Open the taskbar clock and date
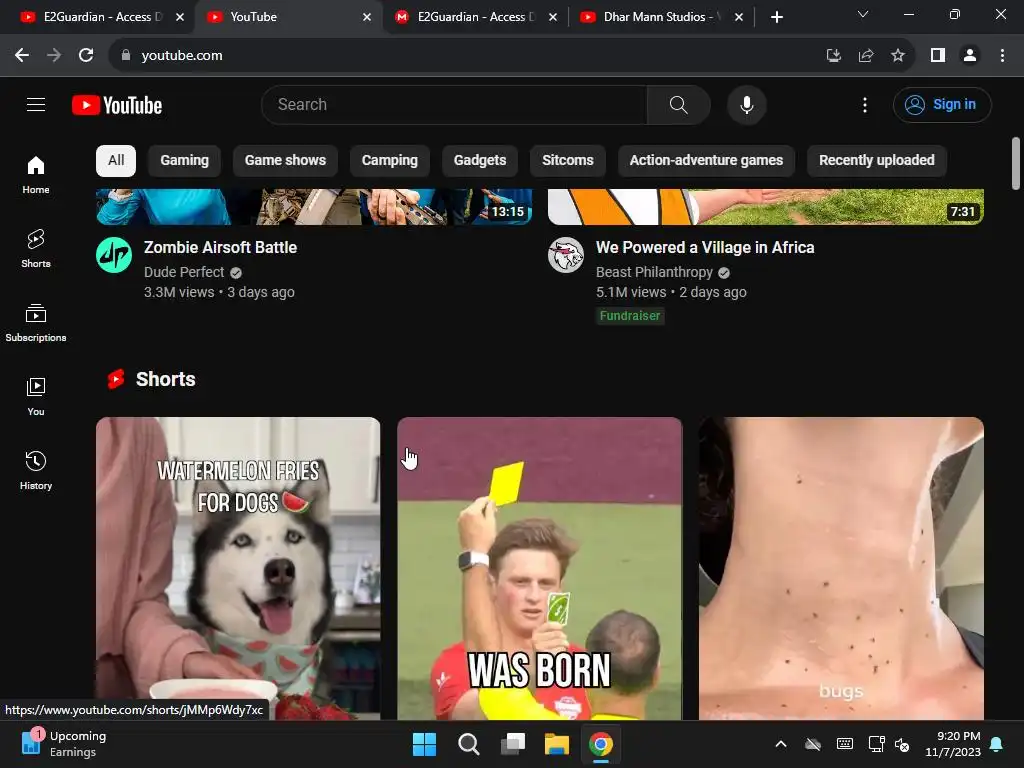This screenshot has height=768, width=1024. coord(952,744)
